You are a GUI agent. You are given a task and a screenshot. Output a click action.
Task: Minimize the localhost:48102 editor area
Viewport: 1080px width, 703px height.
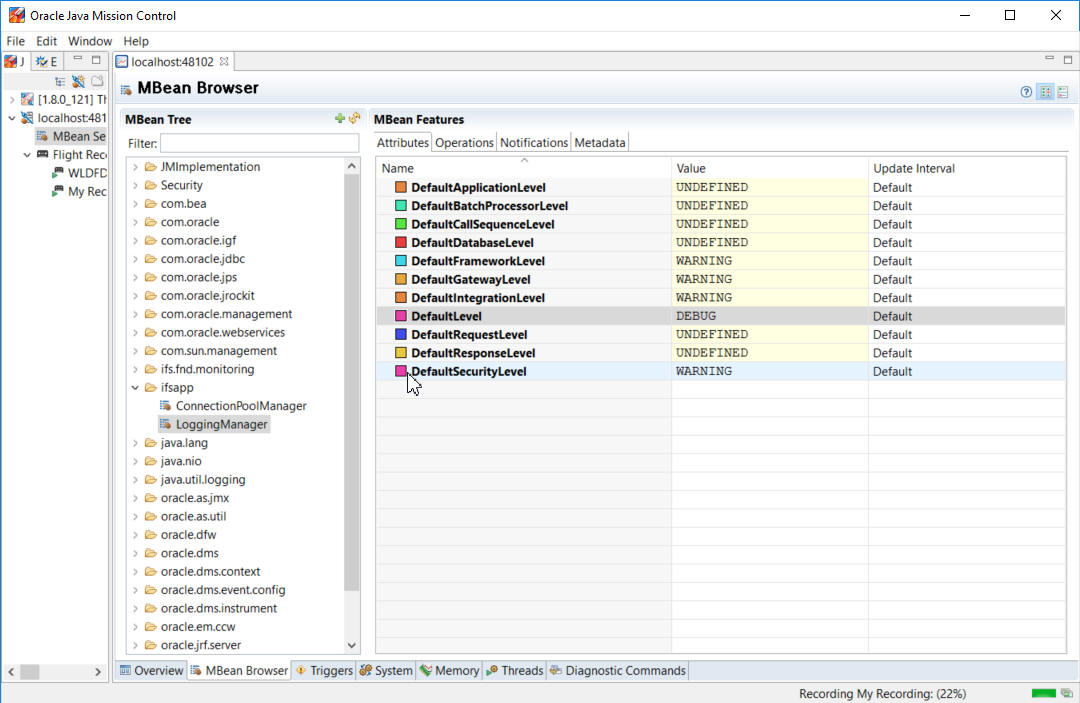pos(1049,59)
